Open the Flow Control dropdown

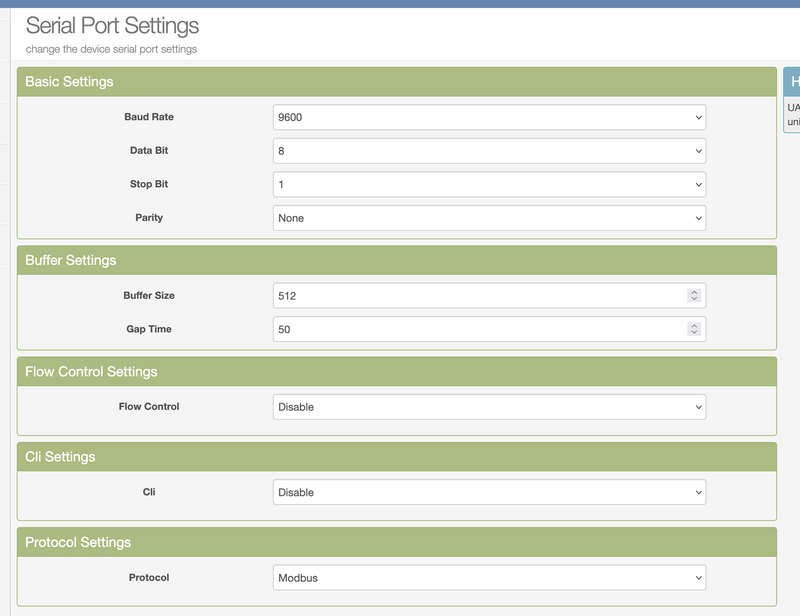tap(489, 407)
